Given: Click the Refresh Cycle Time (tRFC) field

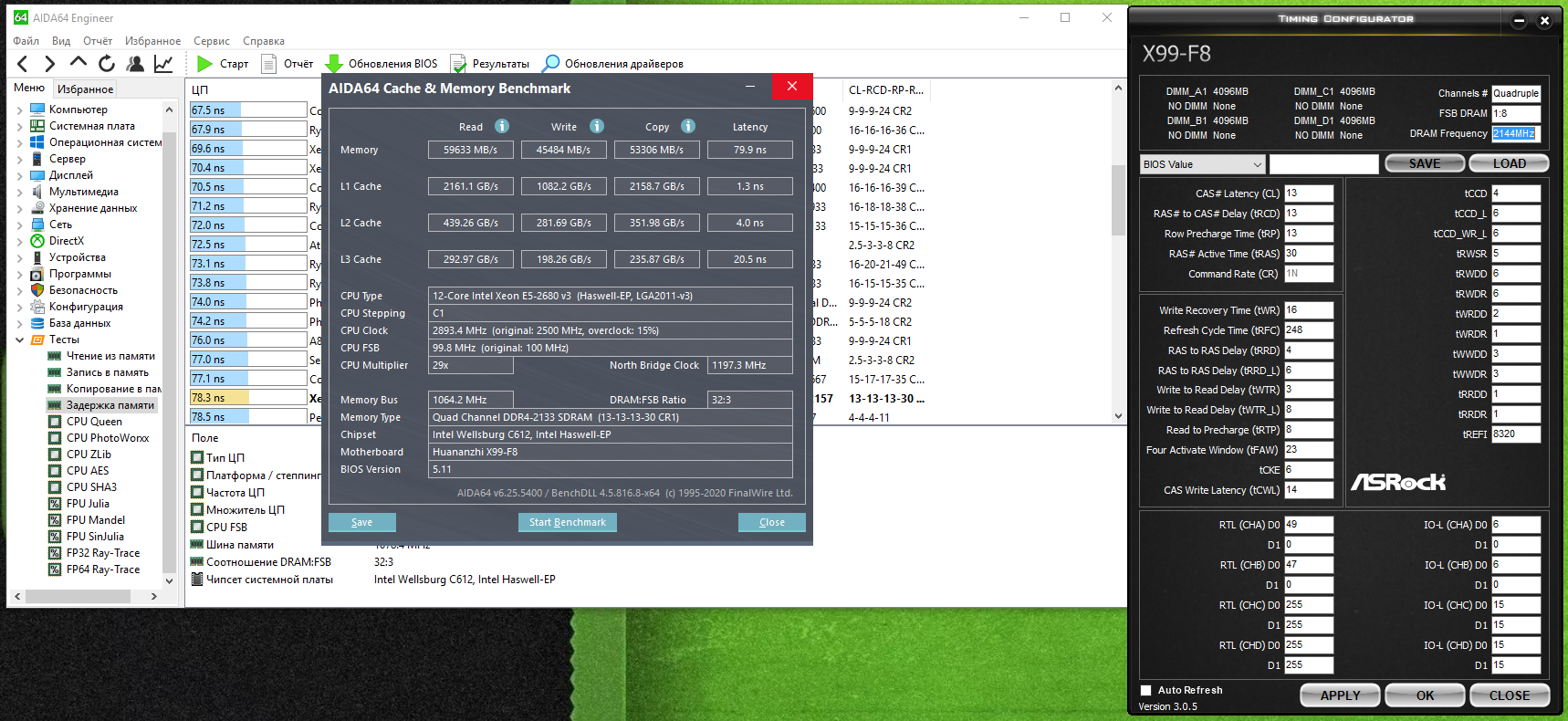Looking at the screenshot, I should point(1309,330).
